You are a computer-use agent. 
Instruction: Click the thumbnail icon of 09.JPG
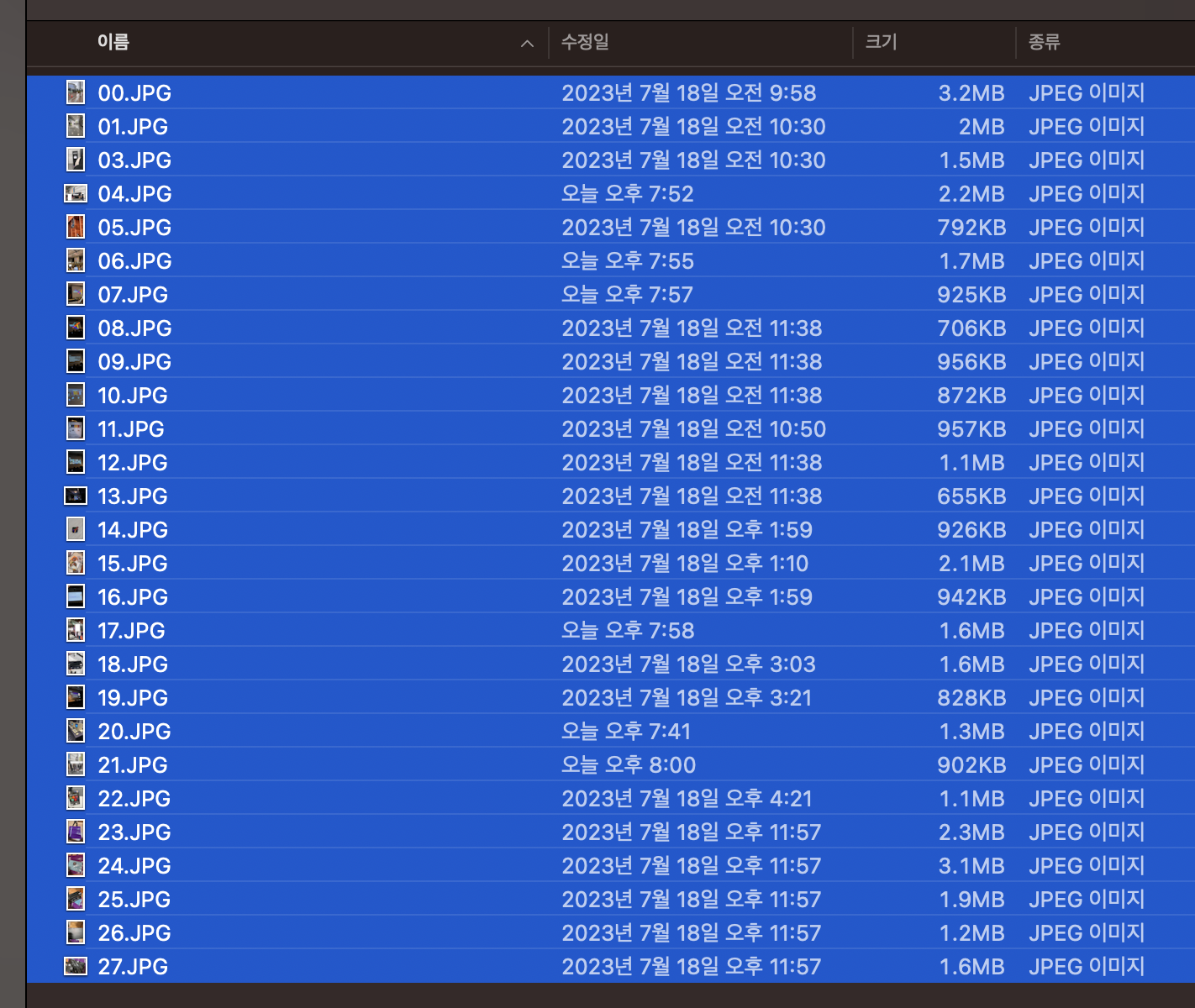(76, 361)
